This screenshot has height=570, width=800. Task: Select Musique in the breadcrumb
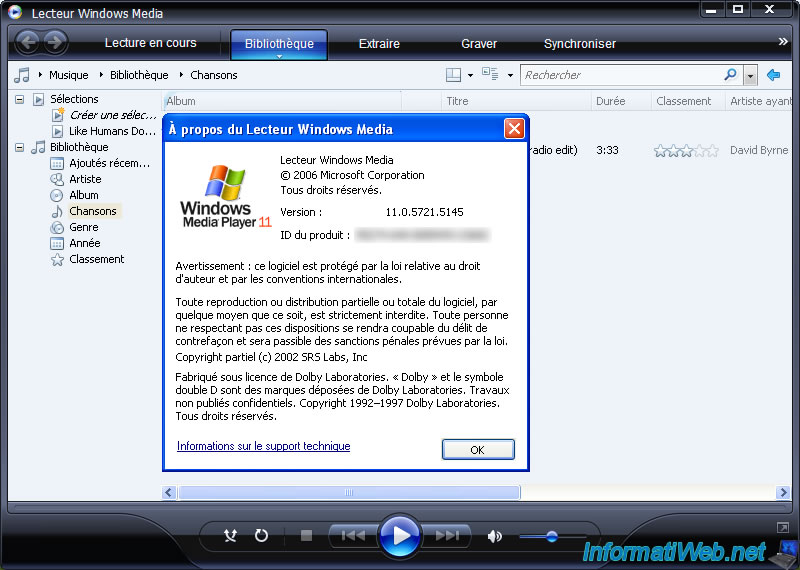tap(68, 75)
